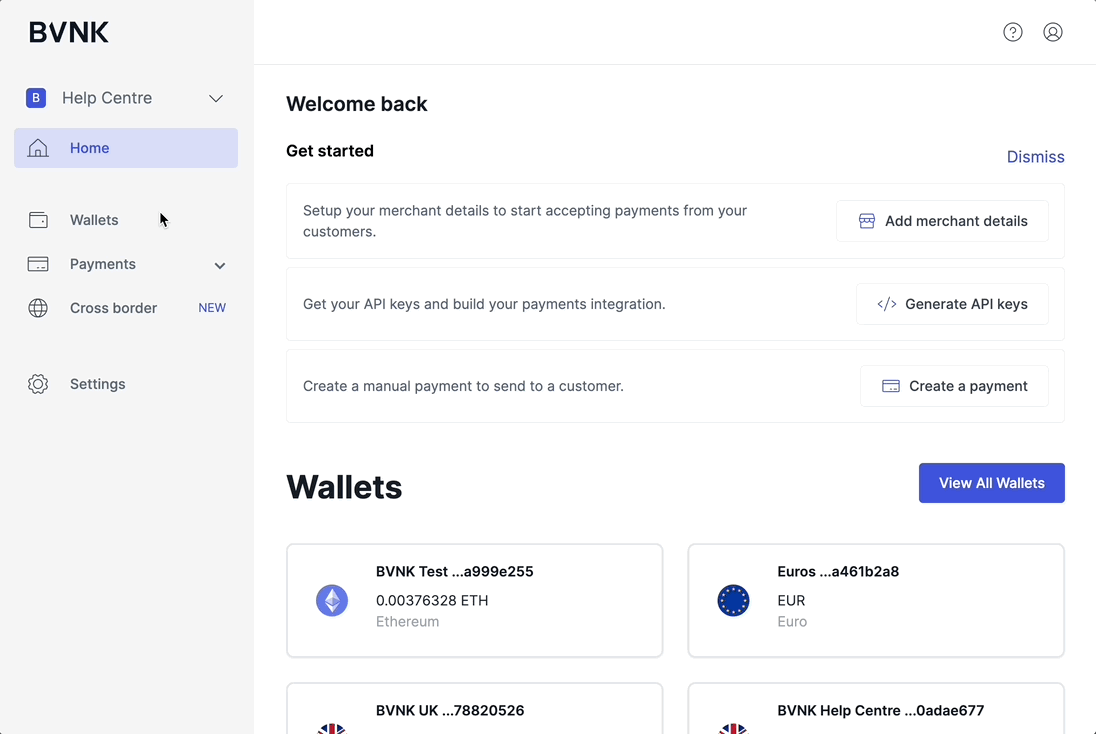Image resolution: width=1096 pixels, height=734 pixels.
Task: Click the Wallets section heading
Action: pyautogui.click(x=344, y=487)
